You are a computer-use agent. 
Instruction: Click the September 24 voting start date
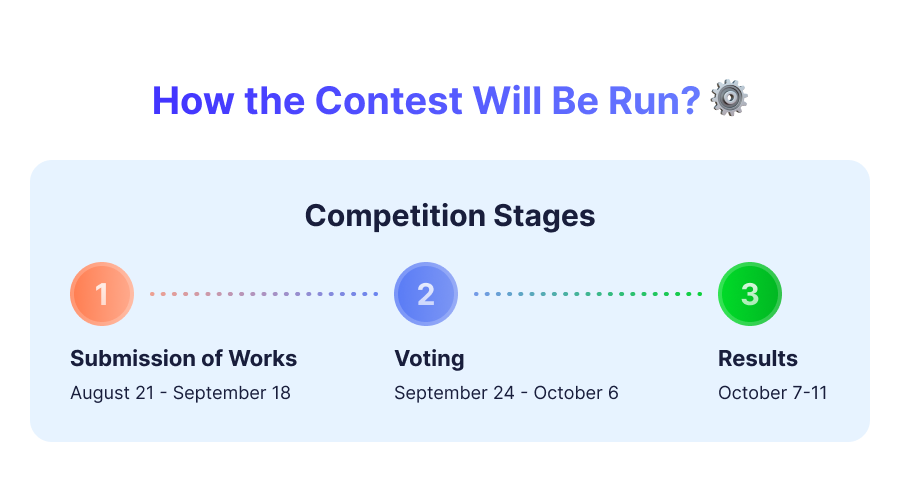(454, 393)
